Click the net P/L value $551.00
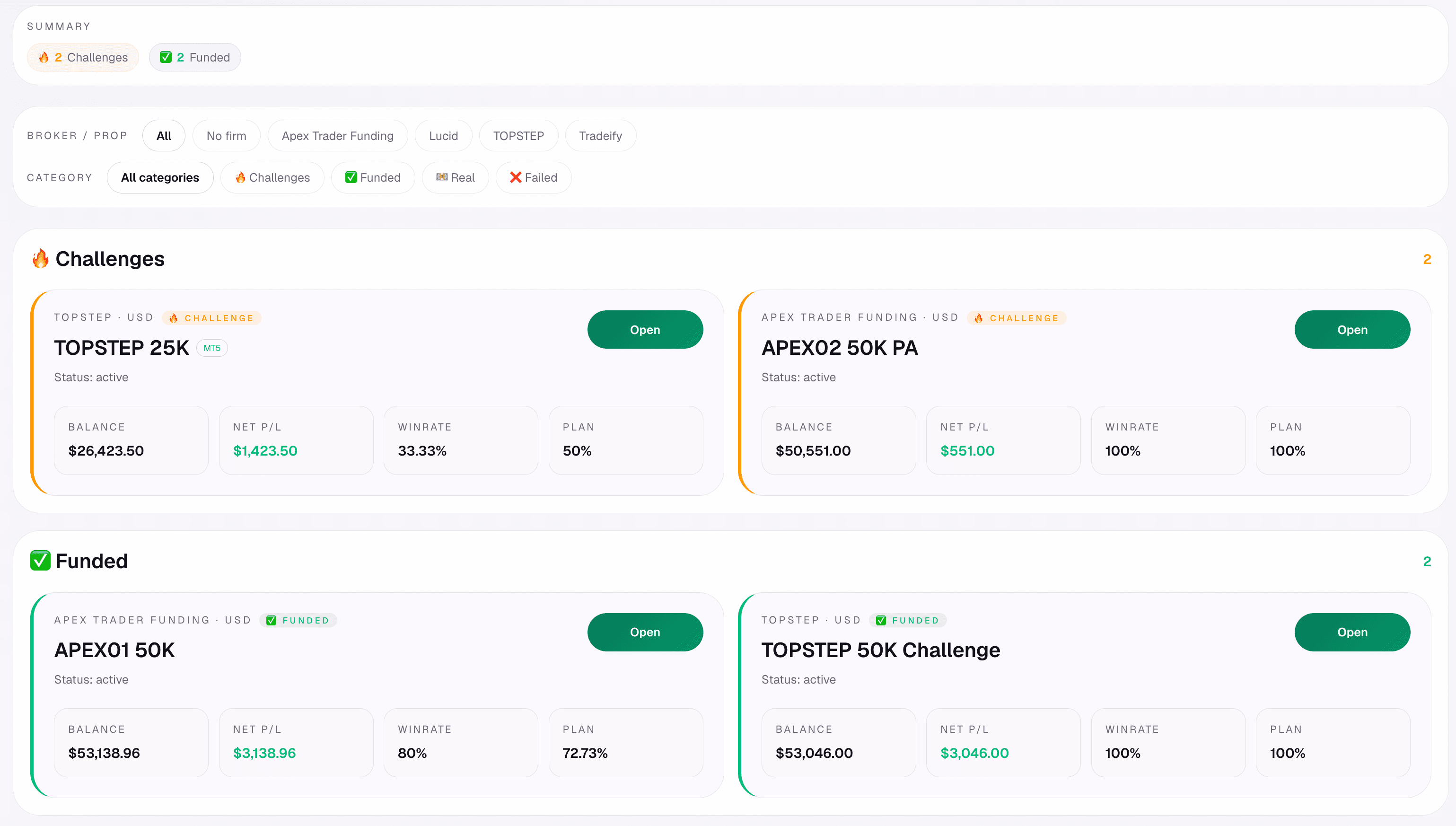 pyautogui.click(x=967, y=451)
